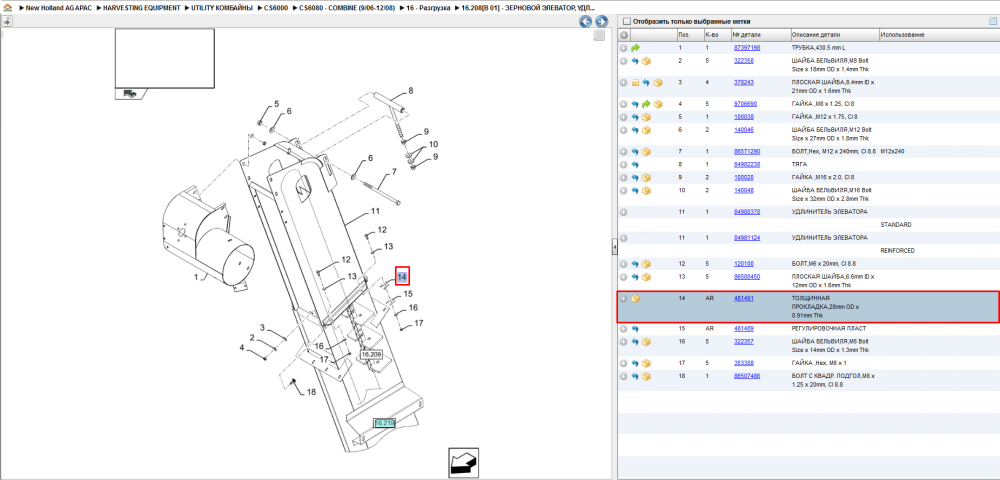Click the square button at diagram top-right

click(x=598, y=36)
